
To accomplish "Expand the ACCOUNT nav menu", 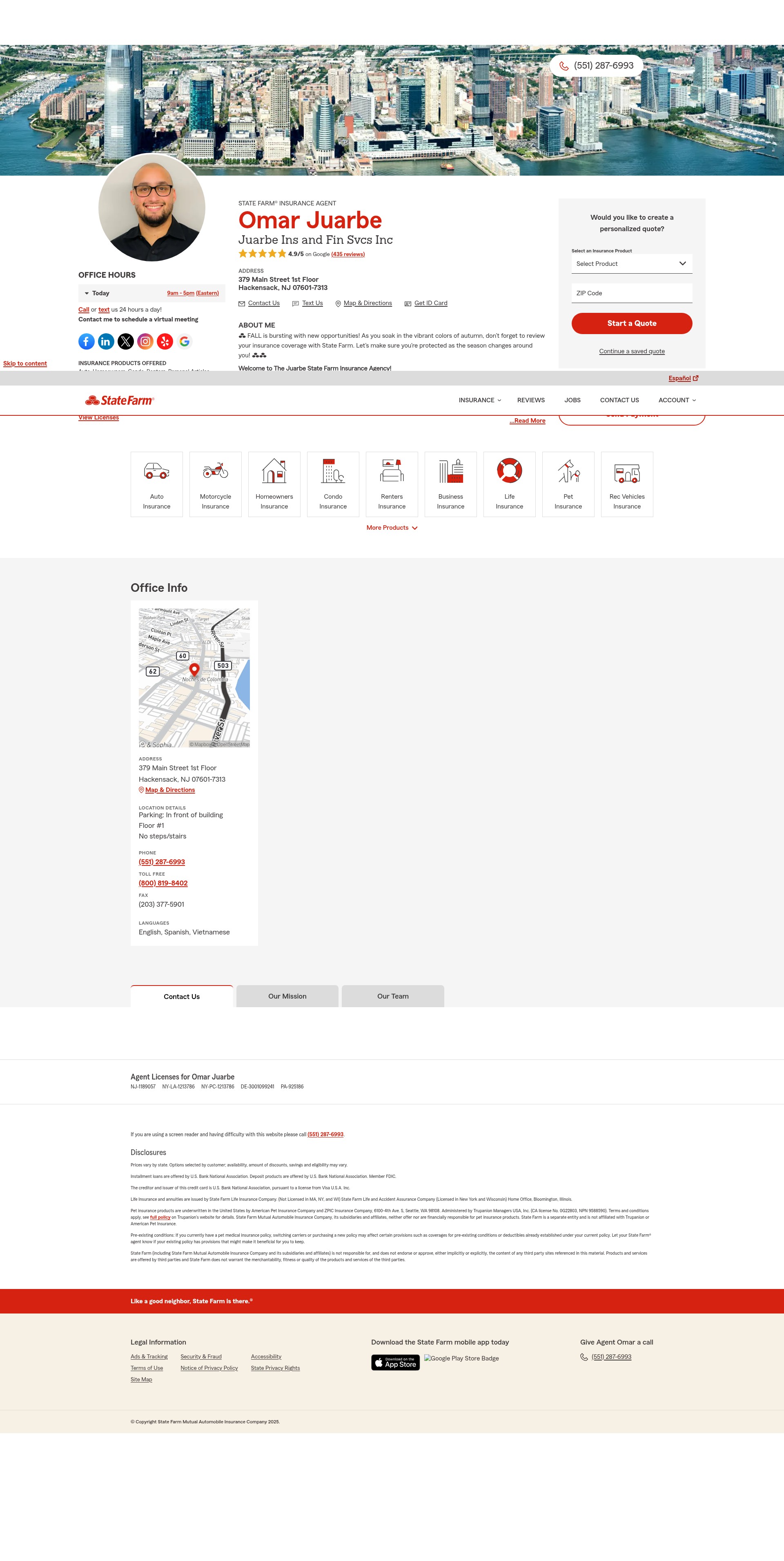I will (x=677, y=401).
